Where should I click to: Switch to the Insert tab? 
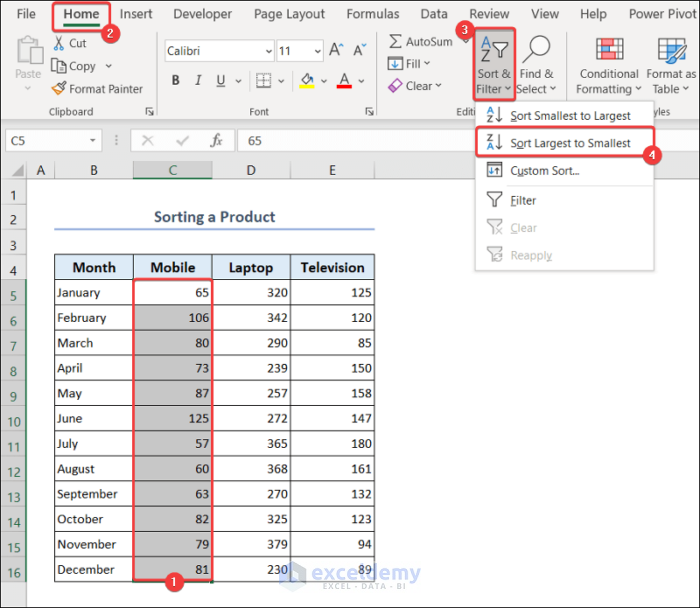136,14
